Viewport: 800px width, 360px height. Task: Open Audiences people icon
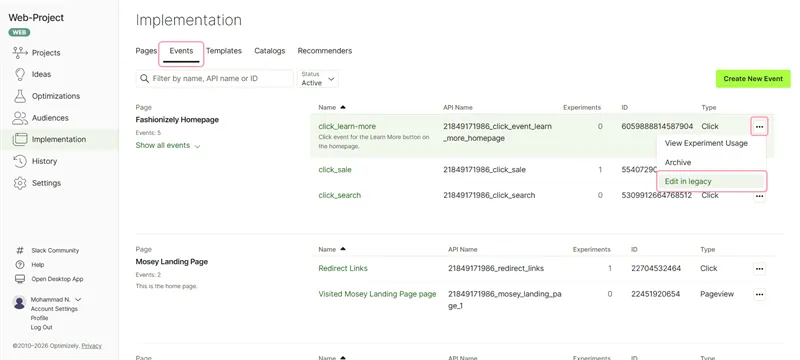(20, 118)
